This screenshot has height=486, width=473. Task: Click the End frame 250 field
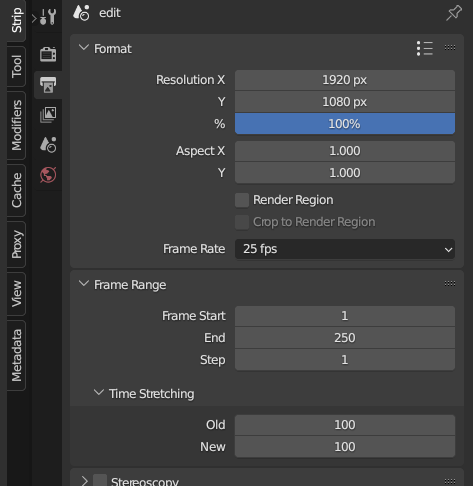[345, 338]
